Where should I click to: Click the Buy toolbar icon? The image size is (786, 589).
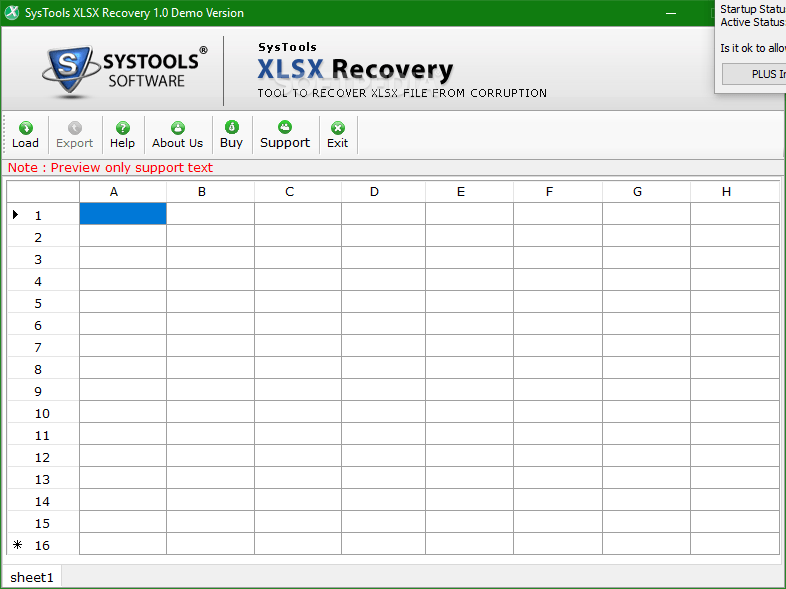pyautogui.click(x=231, y=135)
